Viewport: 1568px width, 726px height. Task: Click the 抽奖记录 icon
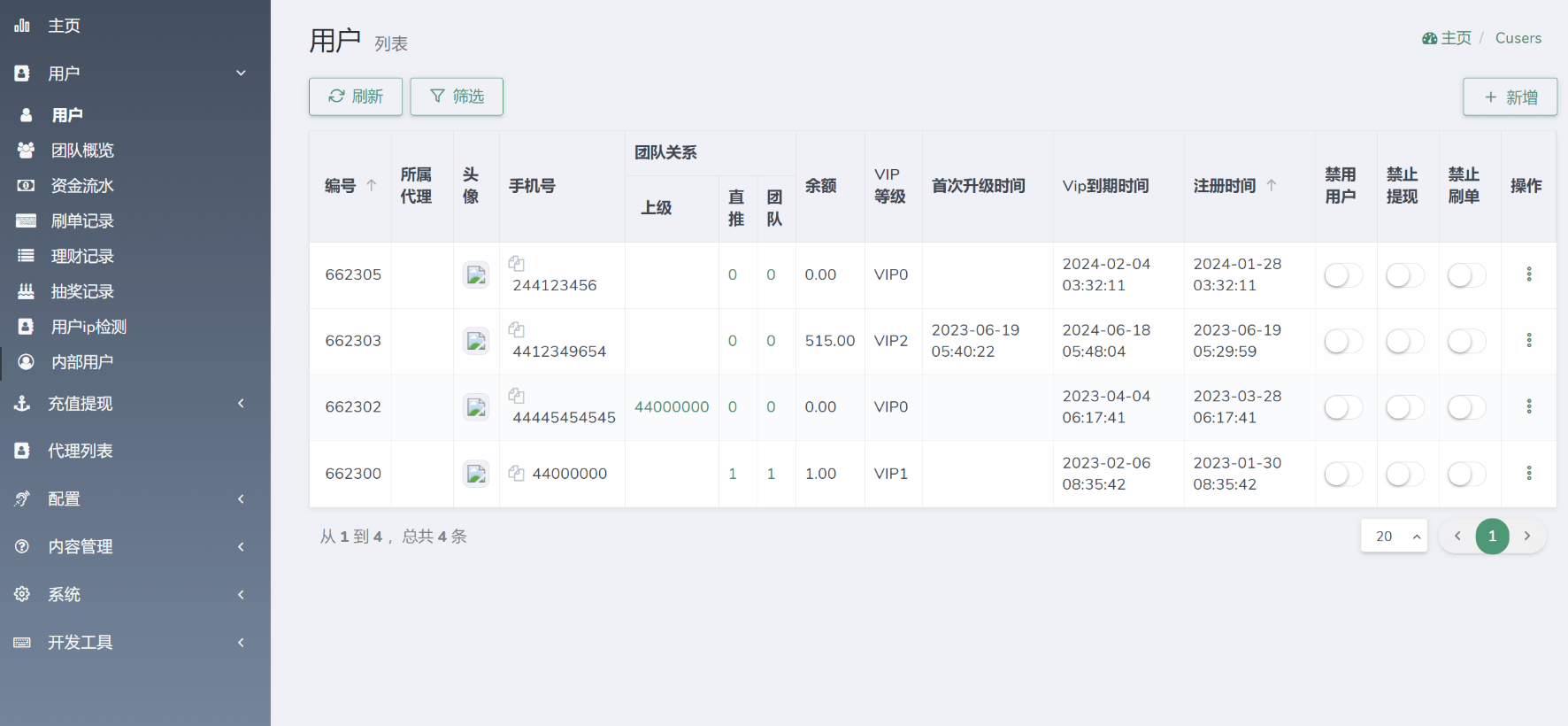(26, 291)
